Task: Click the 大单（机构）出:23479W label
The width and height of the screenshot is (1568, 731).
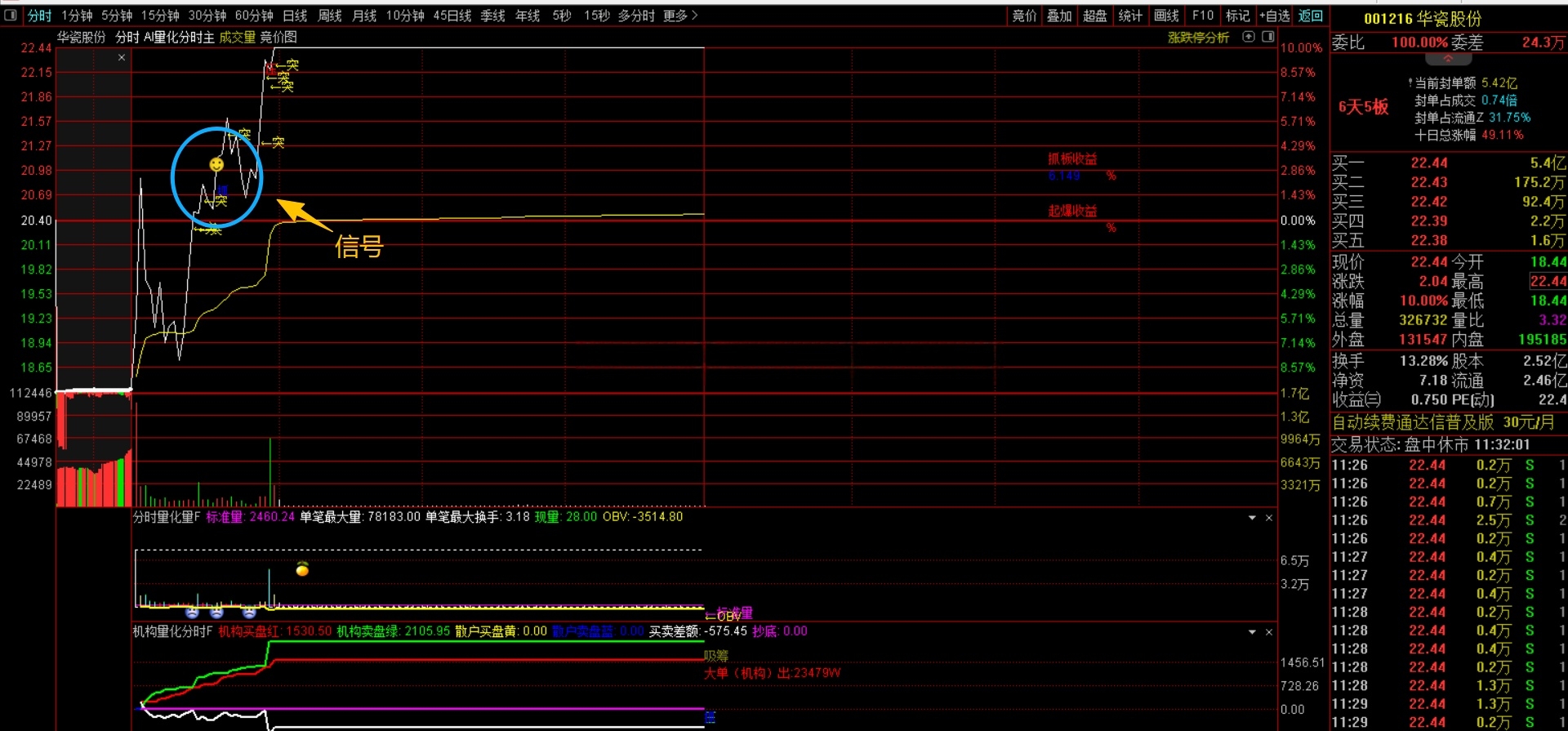Action: (x=773, y=673)
